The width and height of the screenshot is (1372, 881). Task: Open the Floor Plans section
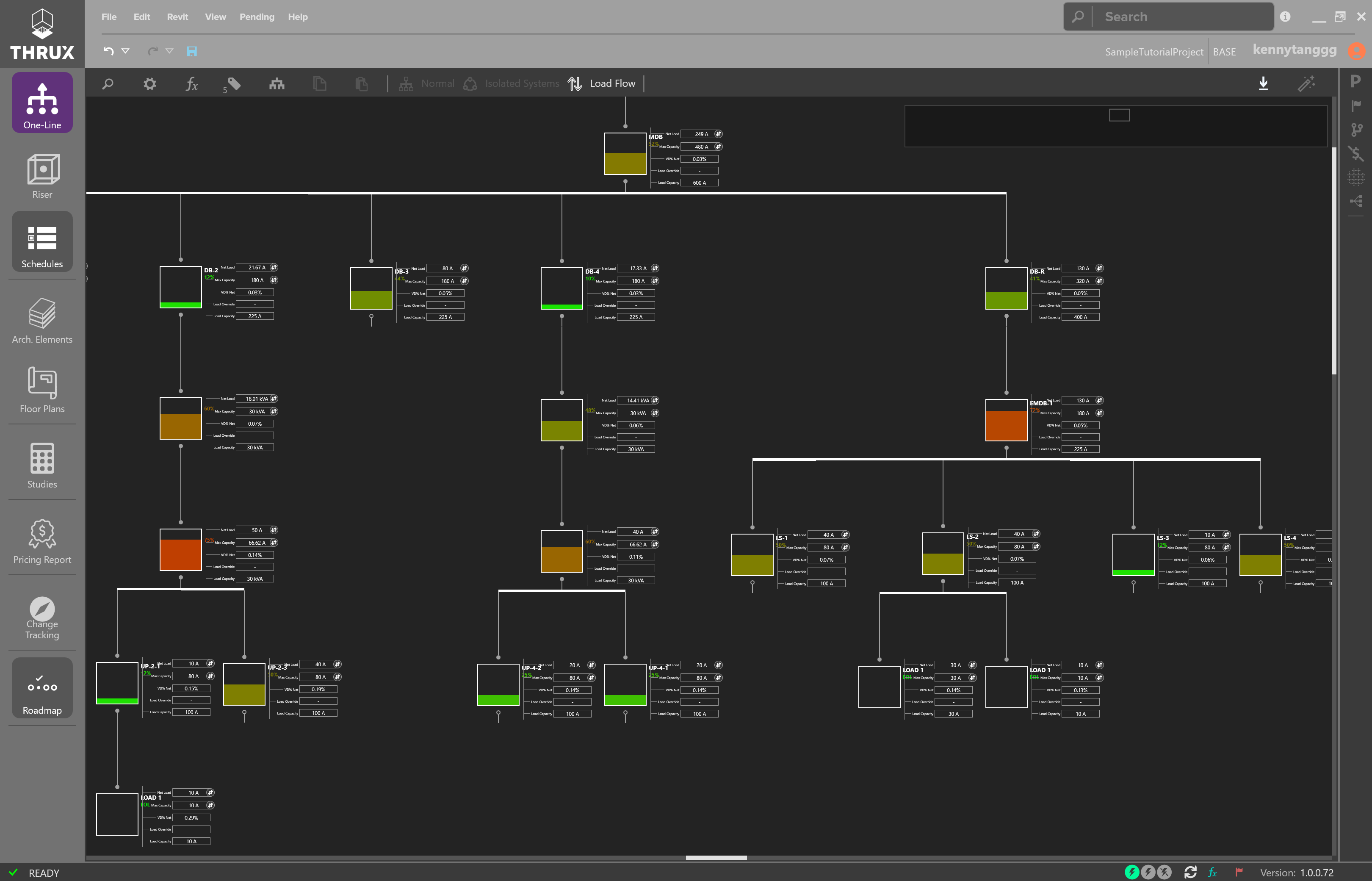click(42, 390)
